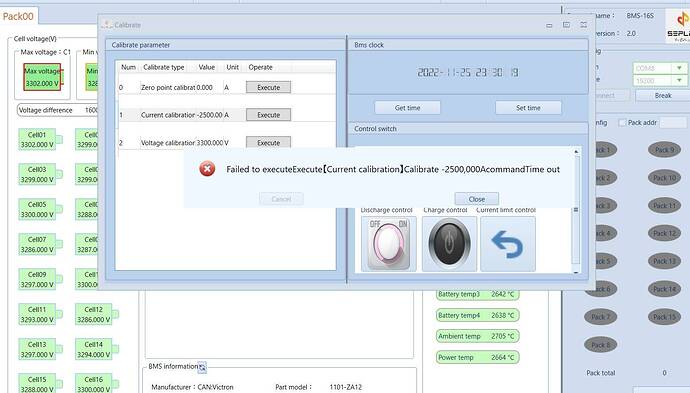Click the Cell12 3286.000 V cell box
Viewport: 690px width, 393px height.
coord(93,314)
